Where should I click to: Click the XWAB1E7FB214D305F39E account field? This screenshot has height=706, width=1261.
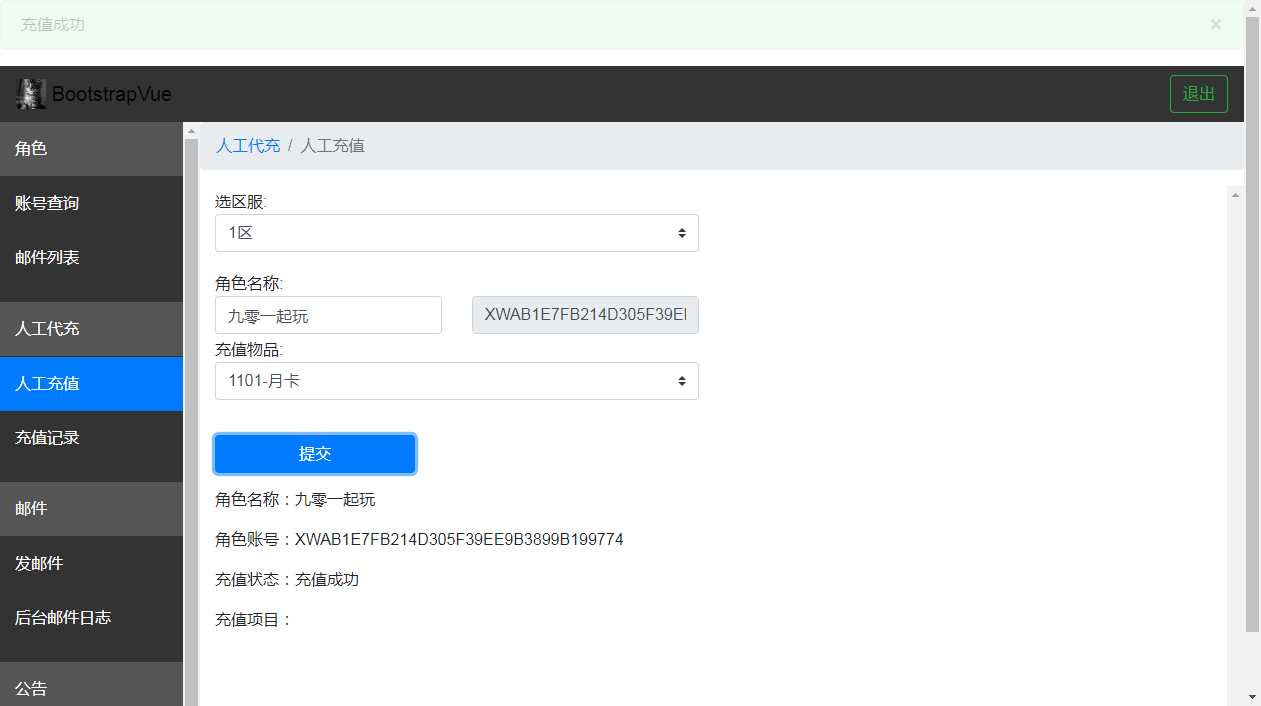(x=585, y=315)
